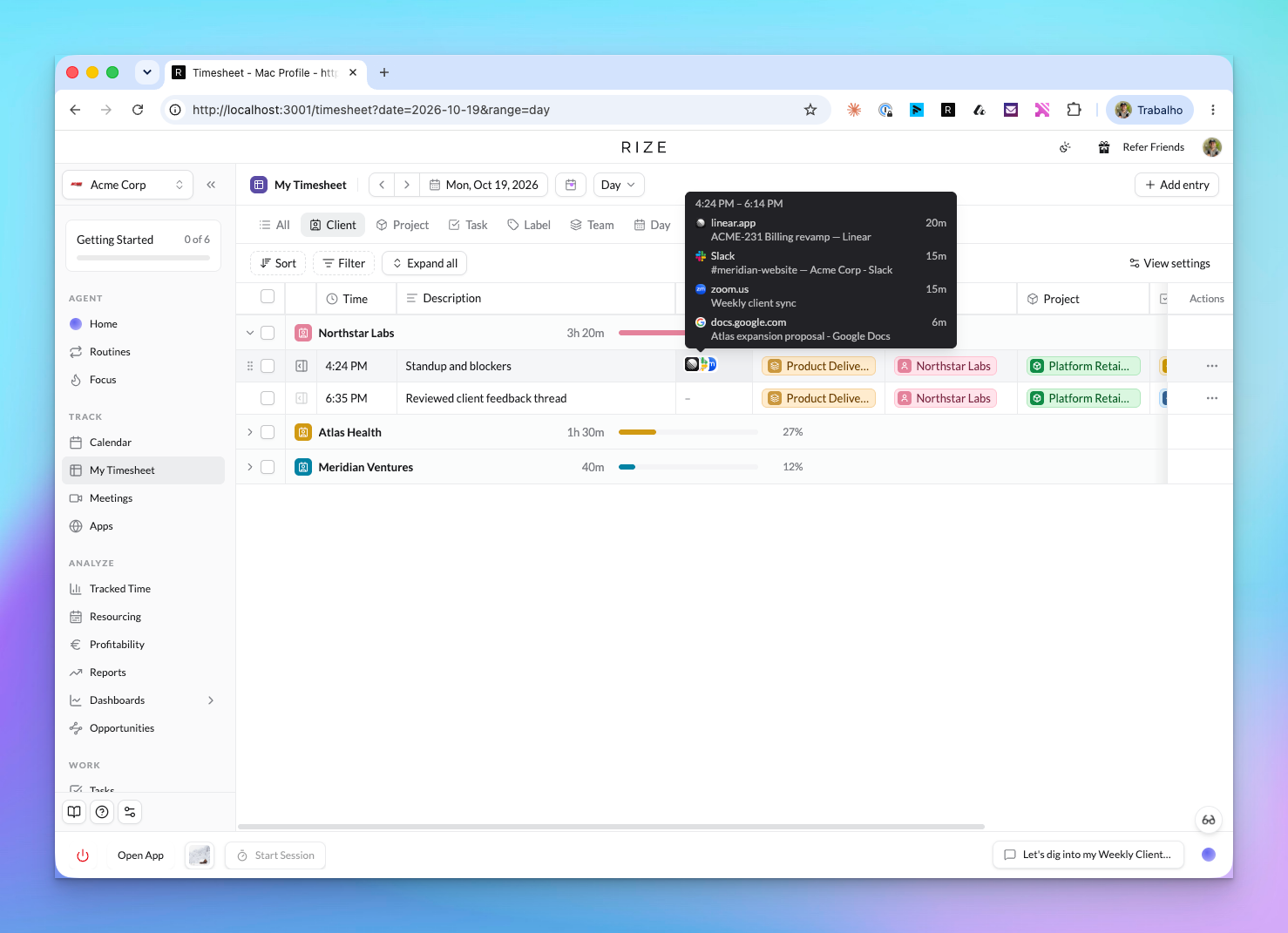The width and height of the screenshot is (1288, 933).
Task: Collapse the sidebar with the double-chevron icon
Action: coord(211,185)
